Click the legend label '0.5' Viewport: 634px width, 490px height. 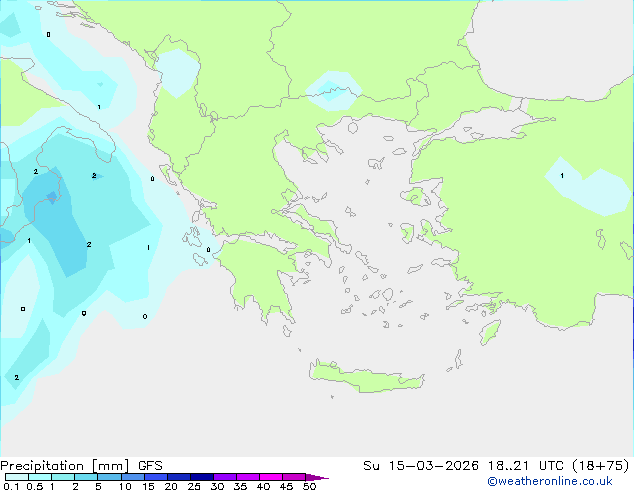35,486
